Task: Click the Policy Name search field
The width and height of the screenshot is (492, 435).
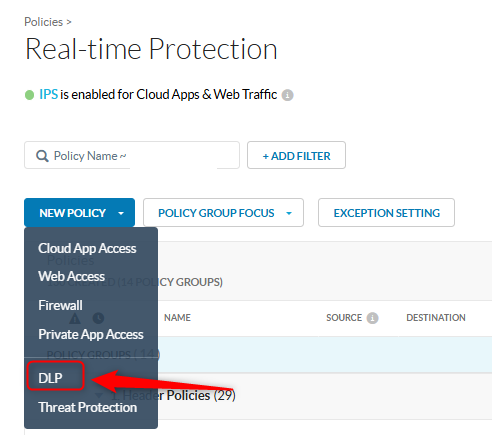Action: [x=132, y=155]
